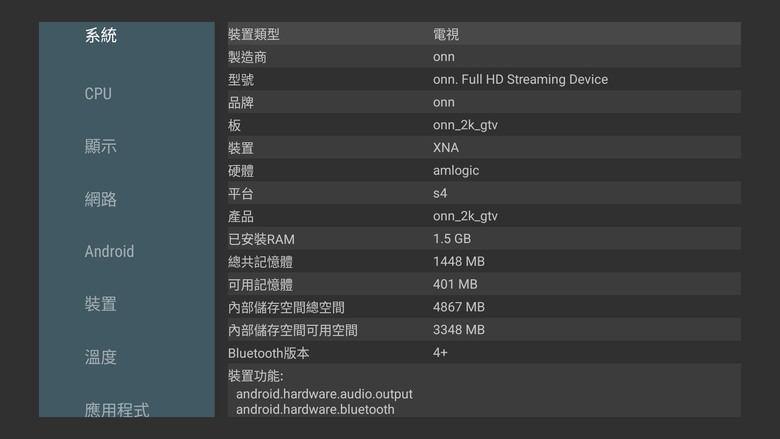Click the 1448 MB value
Viewport: 780px width, 439px height.
point(459,262)
